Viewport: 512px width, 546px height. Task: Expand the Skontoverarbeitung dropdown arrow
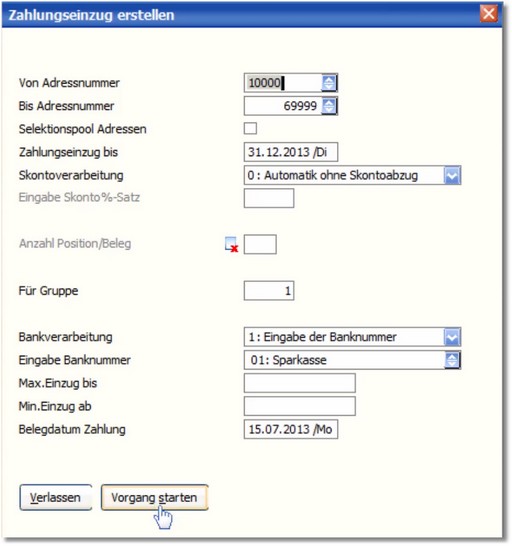pos(452,175)
